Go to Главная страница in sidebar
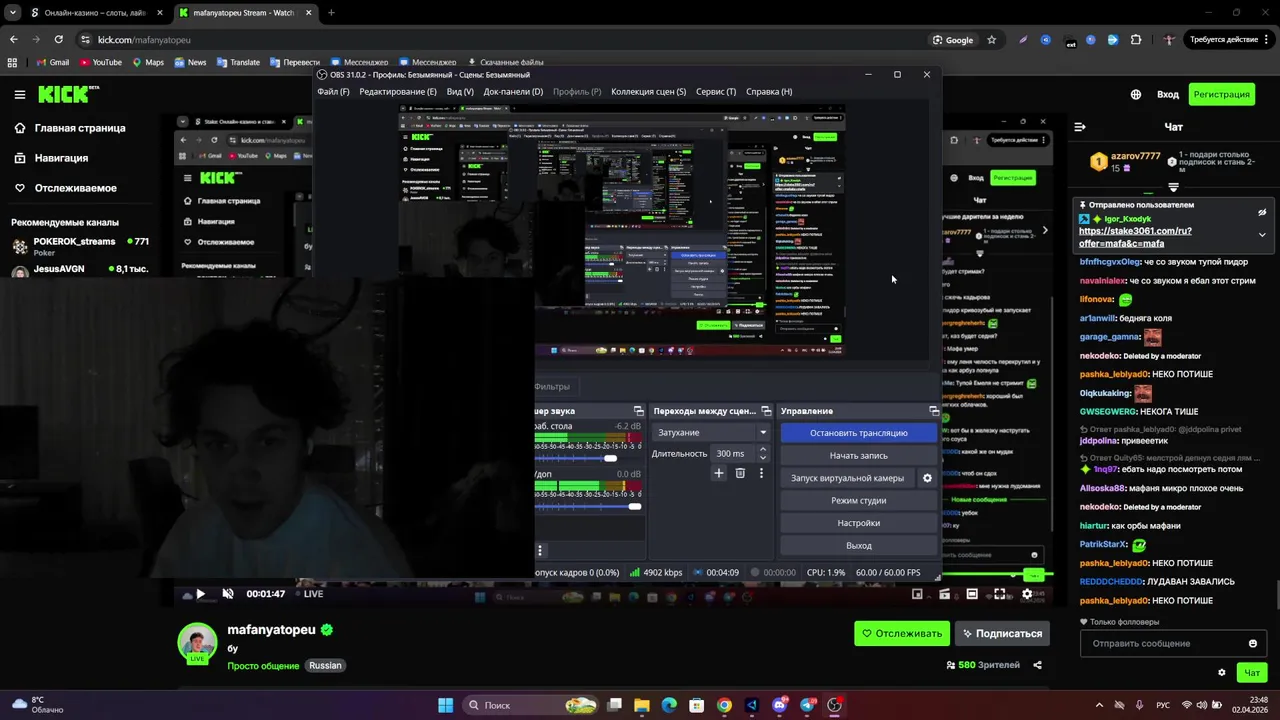Image resolution: width=1280 pixels, height=720 pixels. [x=70, y=128]
